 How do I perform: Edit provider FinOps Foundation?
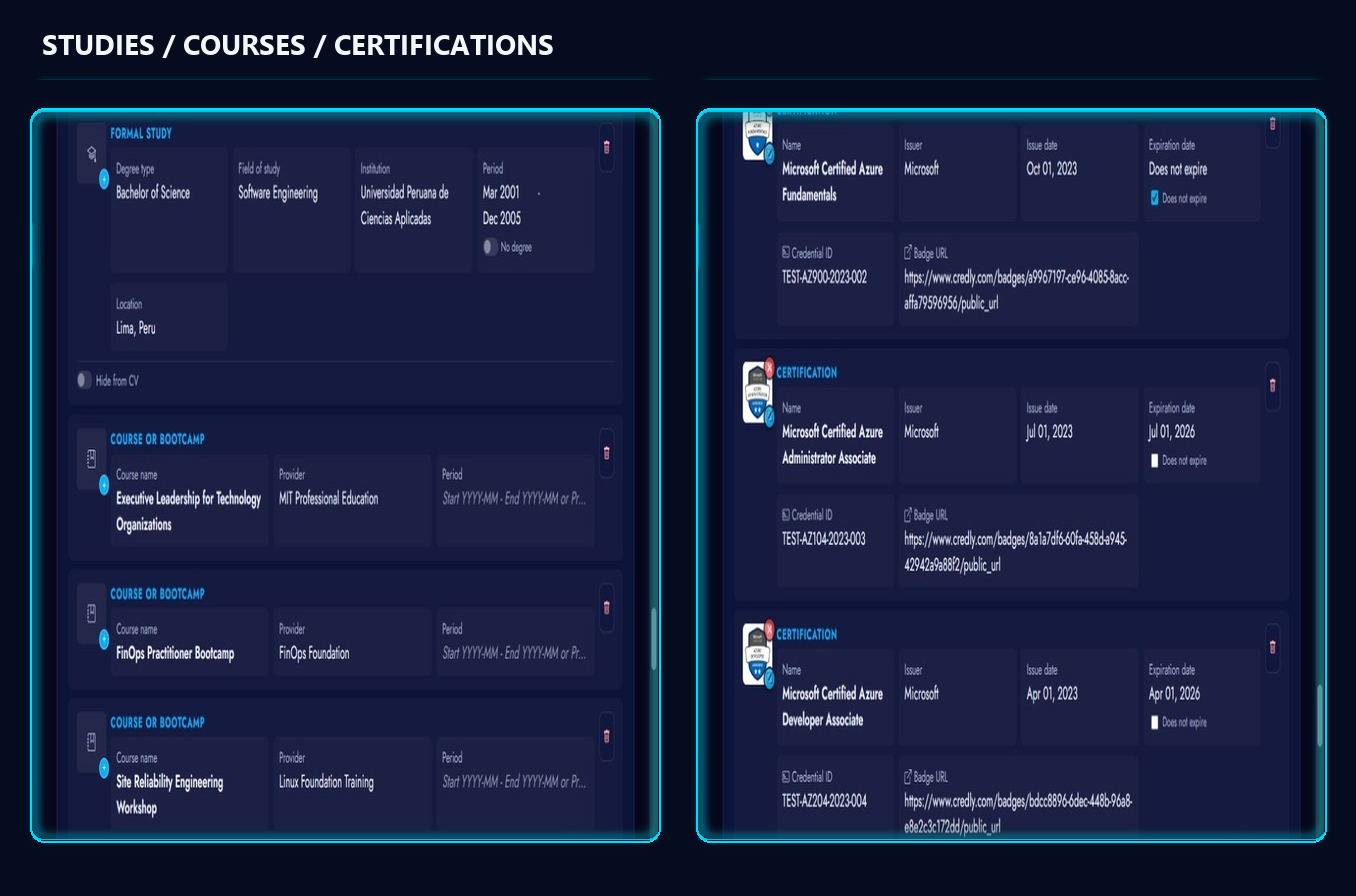tap(352, 642)
